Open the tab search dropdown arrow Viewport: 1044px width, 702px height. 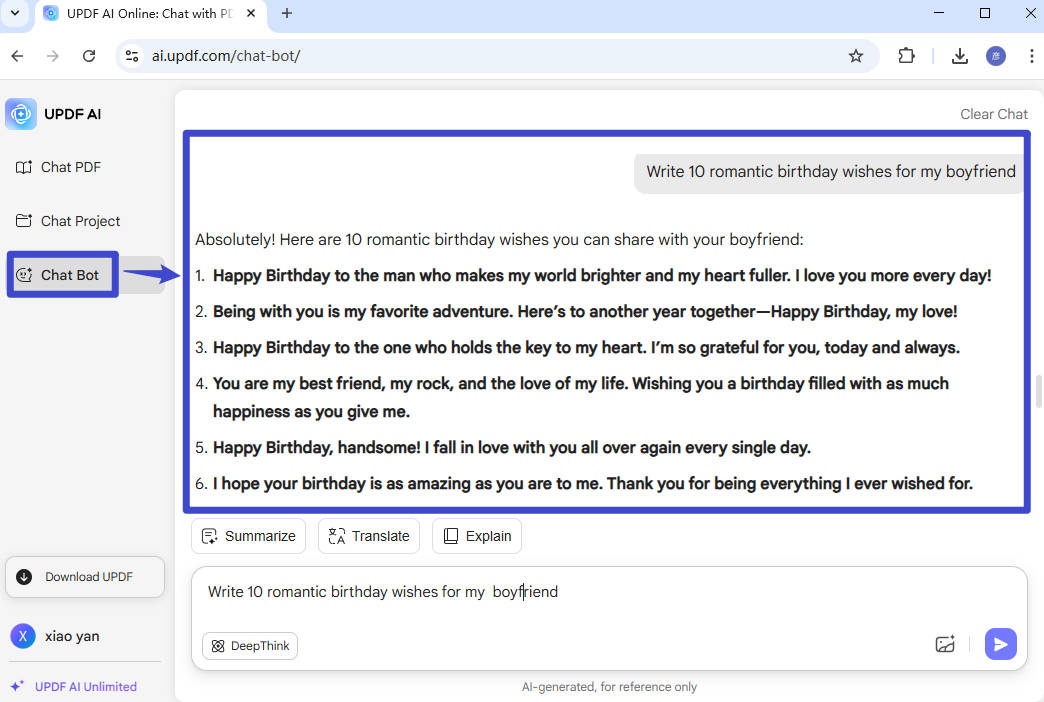[15, 13]
